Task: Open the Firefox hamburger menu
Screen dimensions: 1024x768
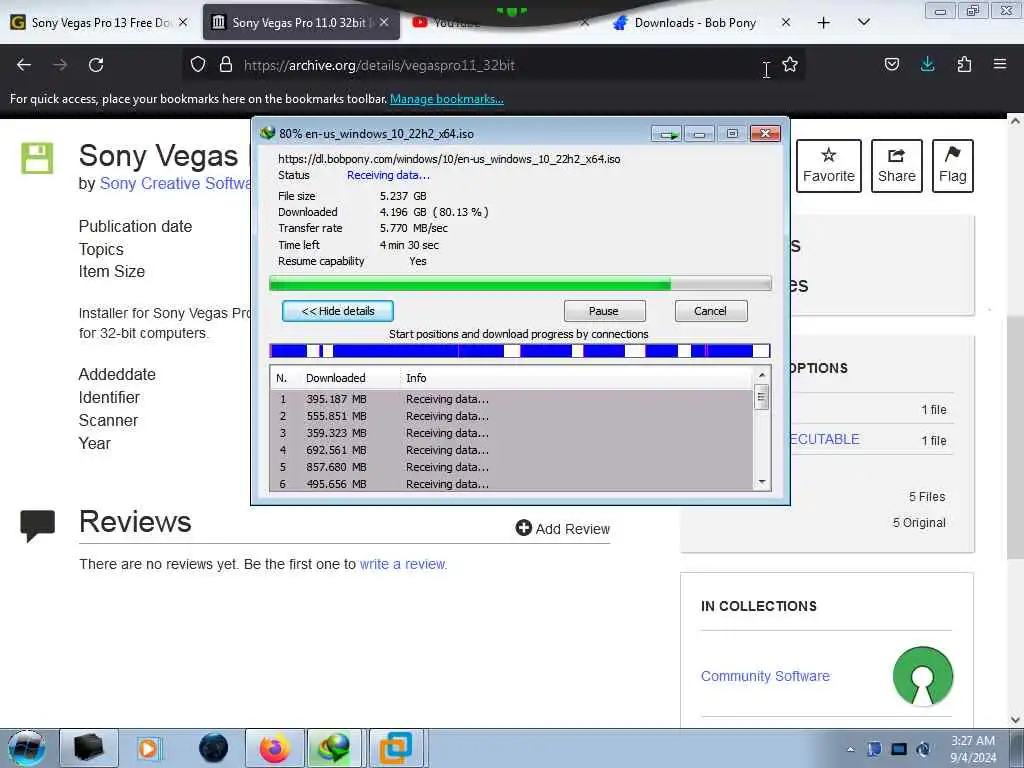Action: click(1000, 64)
